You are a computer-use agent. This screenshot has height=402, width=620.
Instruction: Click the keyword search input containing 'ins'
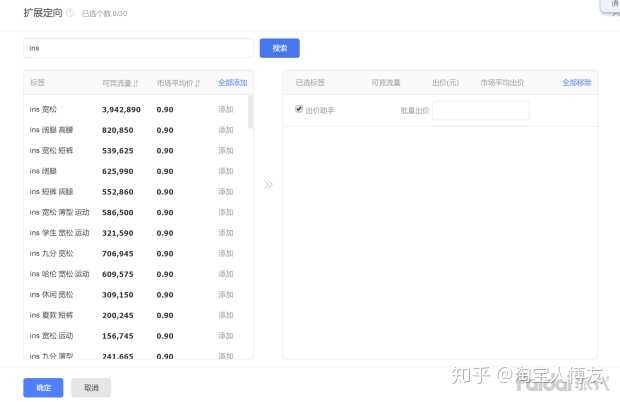138,48
